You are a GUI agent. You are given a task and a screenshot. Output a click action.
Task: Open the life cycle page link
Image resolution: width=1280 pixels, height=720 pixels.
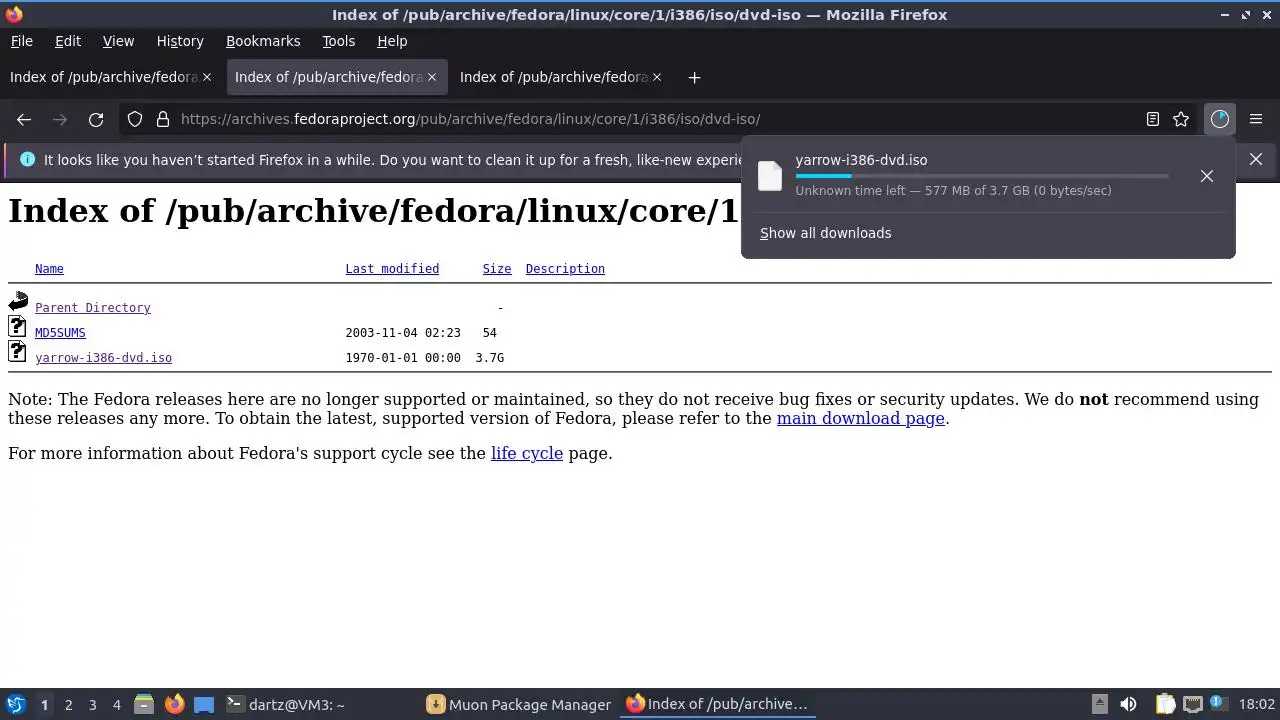tap(527, 453)
